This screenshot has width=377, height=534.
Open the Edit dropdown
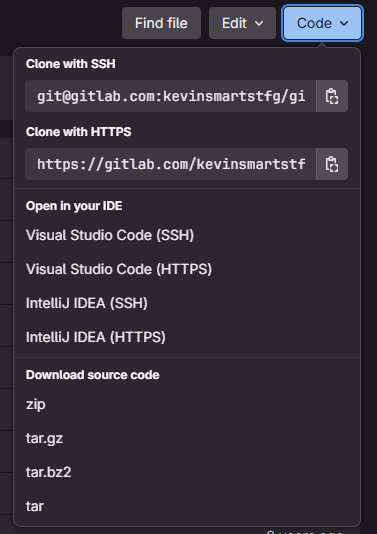coord(242,23)
